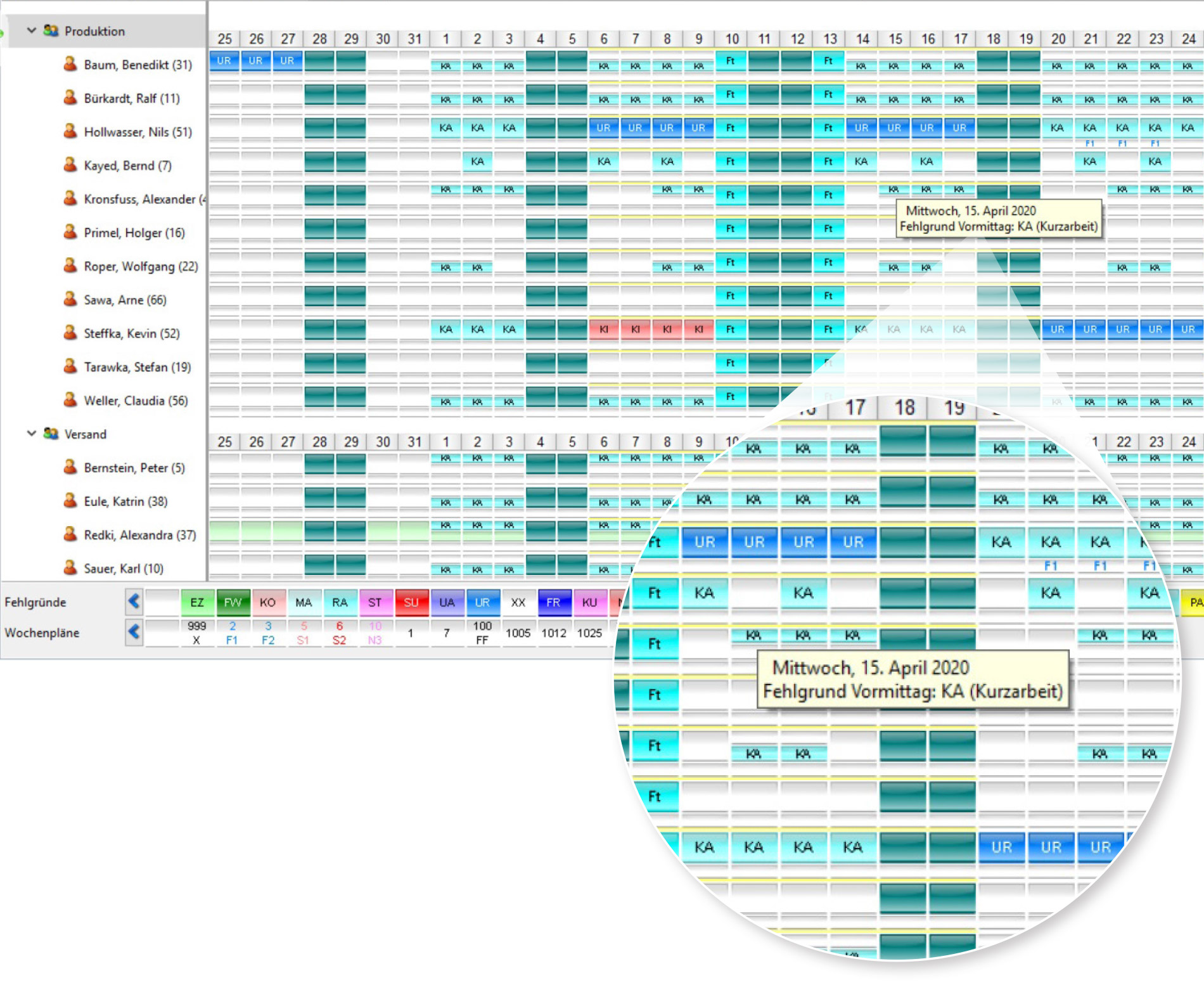Select the KO absence reason swatch
The image size is (1204, 985).
coord(268,602)
